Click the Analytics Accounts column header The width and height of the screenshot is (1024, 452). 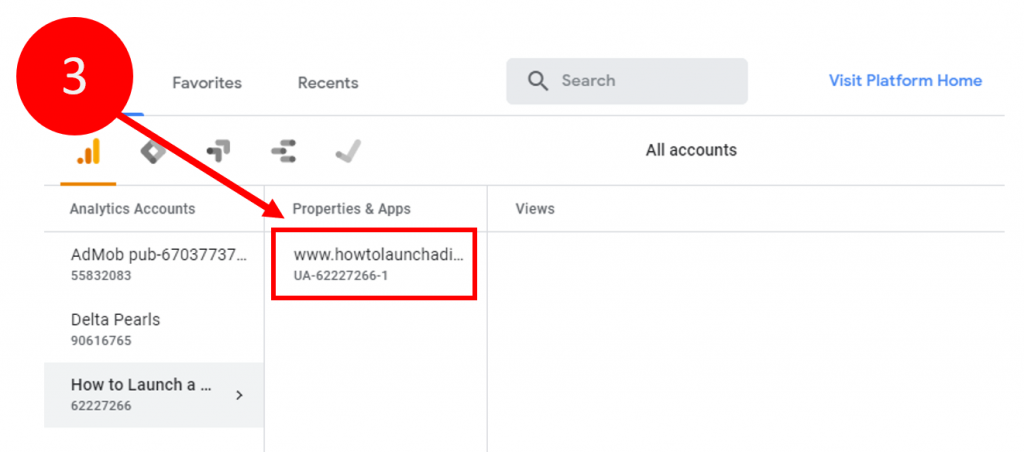point(133,209)
